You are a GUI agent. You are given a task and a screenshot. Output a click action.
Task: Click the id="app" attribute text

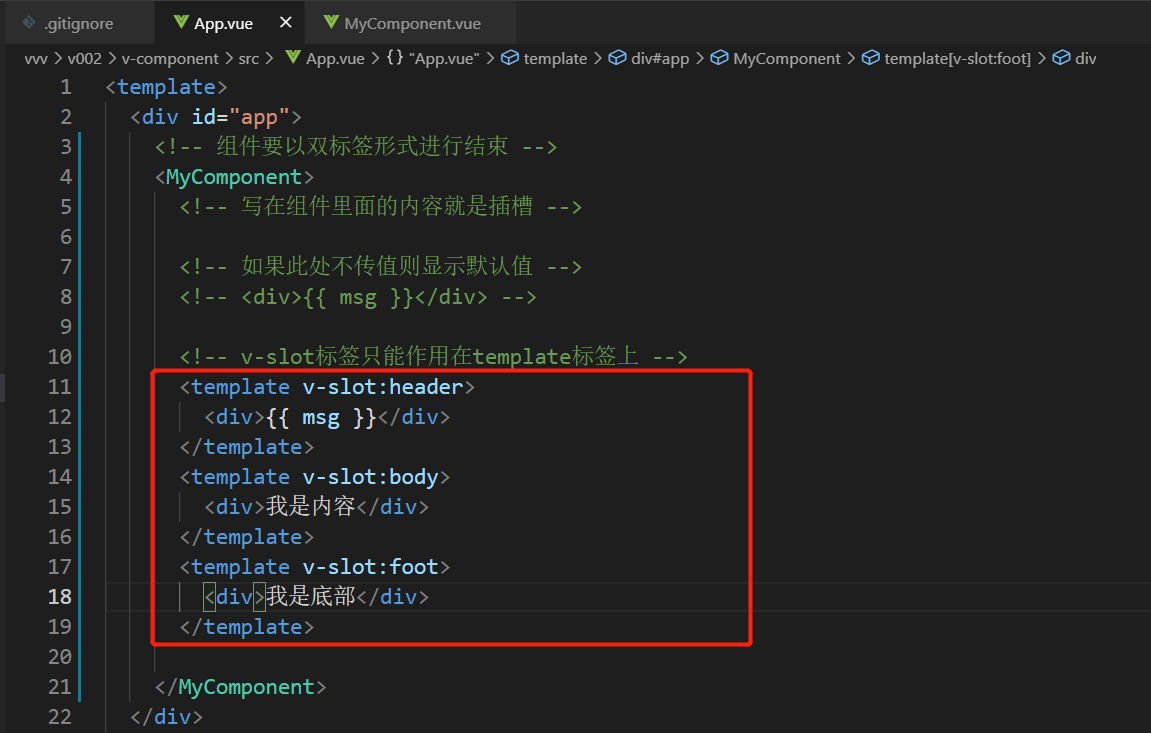click(241, 117)
